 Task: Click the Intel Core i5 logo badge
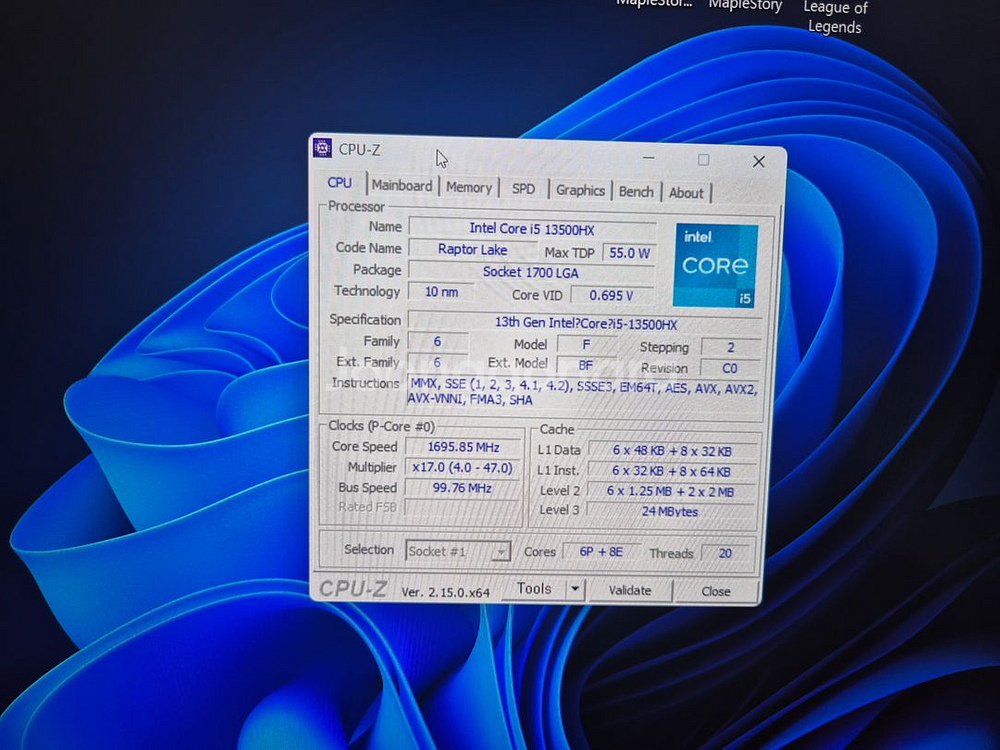tap(716, 266)
